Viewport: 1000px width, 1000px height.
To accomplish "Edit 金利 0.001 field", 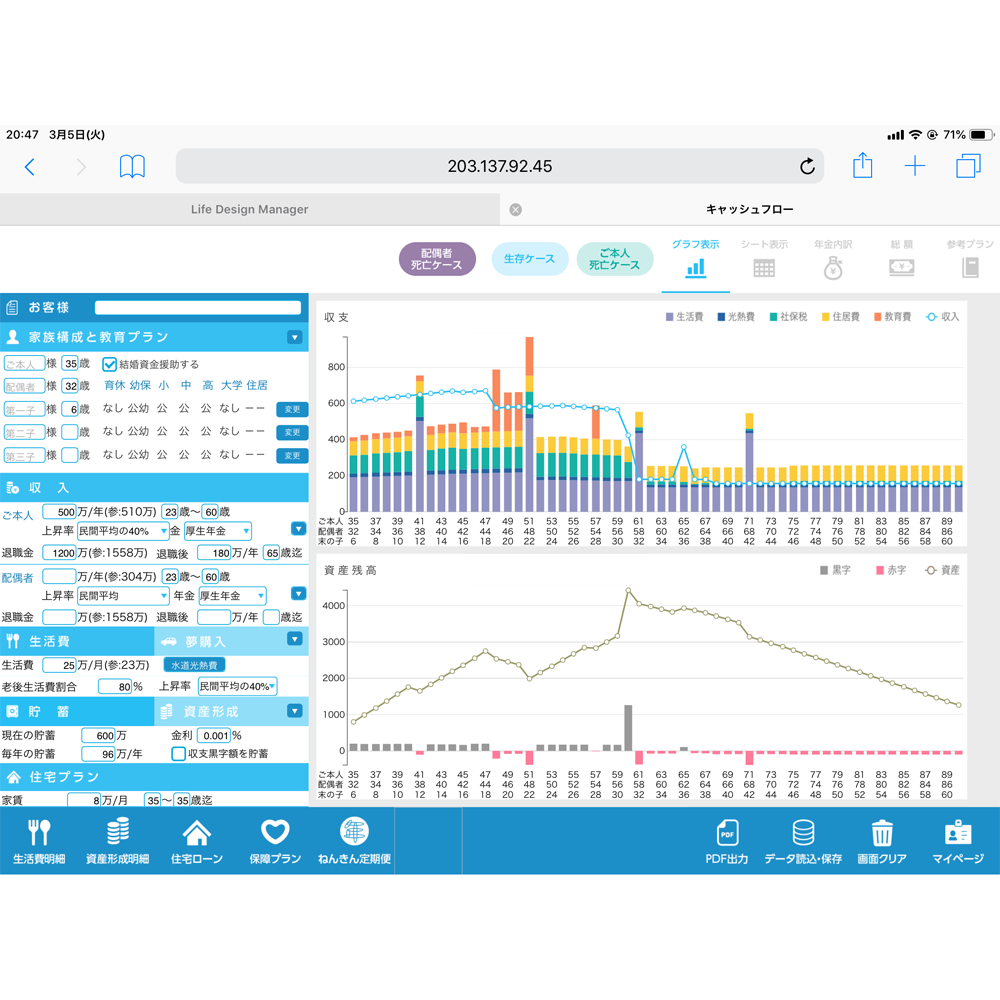I will point(214,735).
